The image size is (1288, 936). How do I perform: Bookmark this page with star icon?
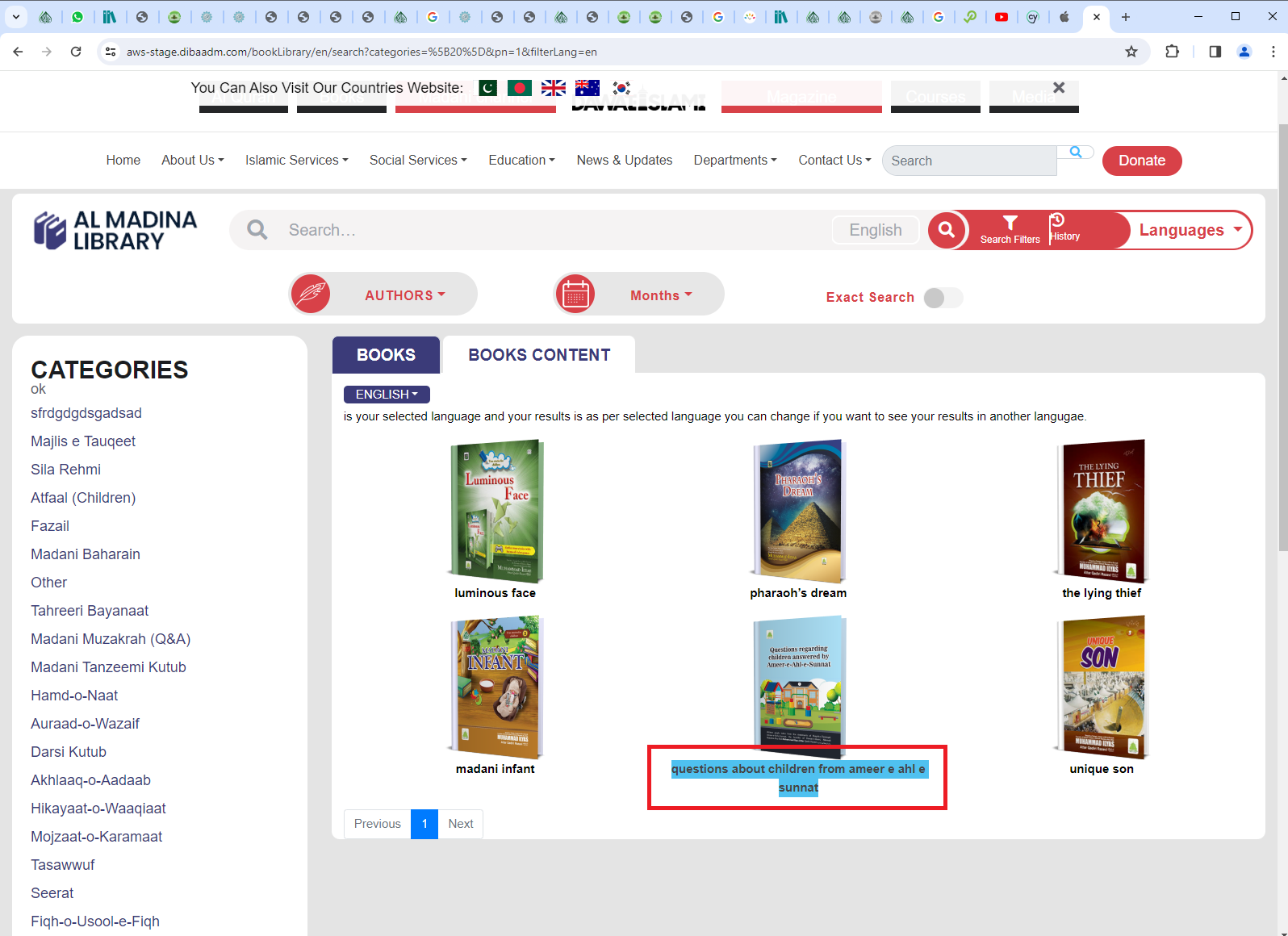pyautogui.click(x=1131, y=52)
